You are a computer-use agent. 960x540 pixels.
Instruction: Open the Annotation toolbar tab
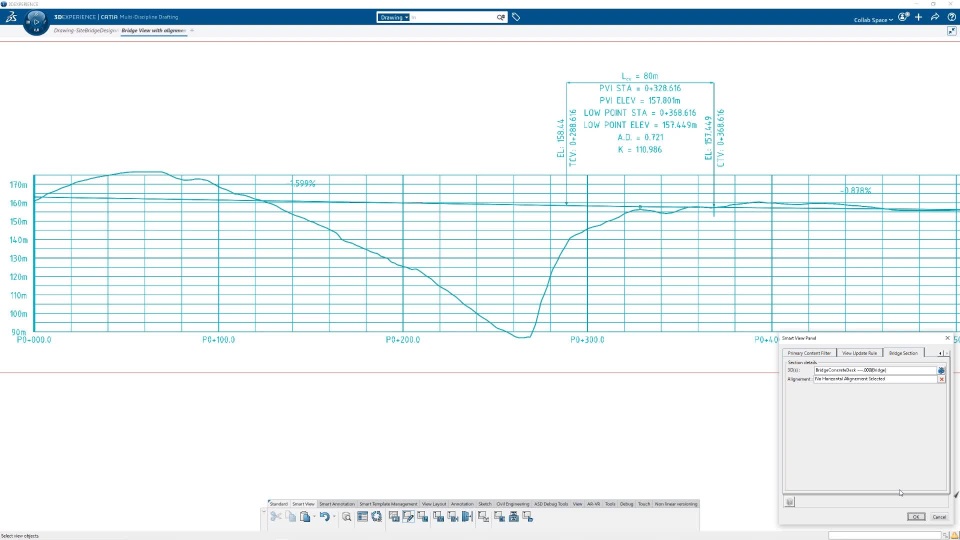tap(462, 504)
